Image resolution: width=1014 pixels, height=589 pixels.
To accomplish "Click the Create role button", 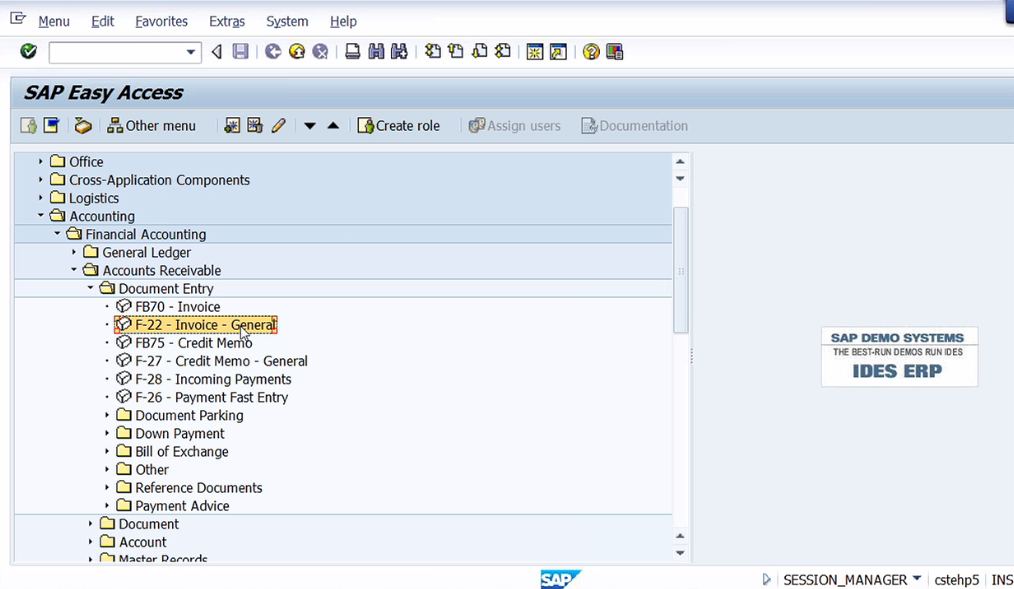I will [399, 125].
